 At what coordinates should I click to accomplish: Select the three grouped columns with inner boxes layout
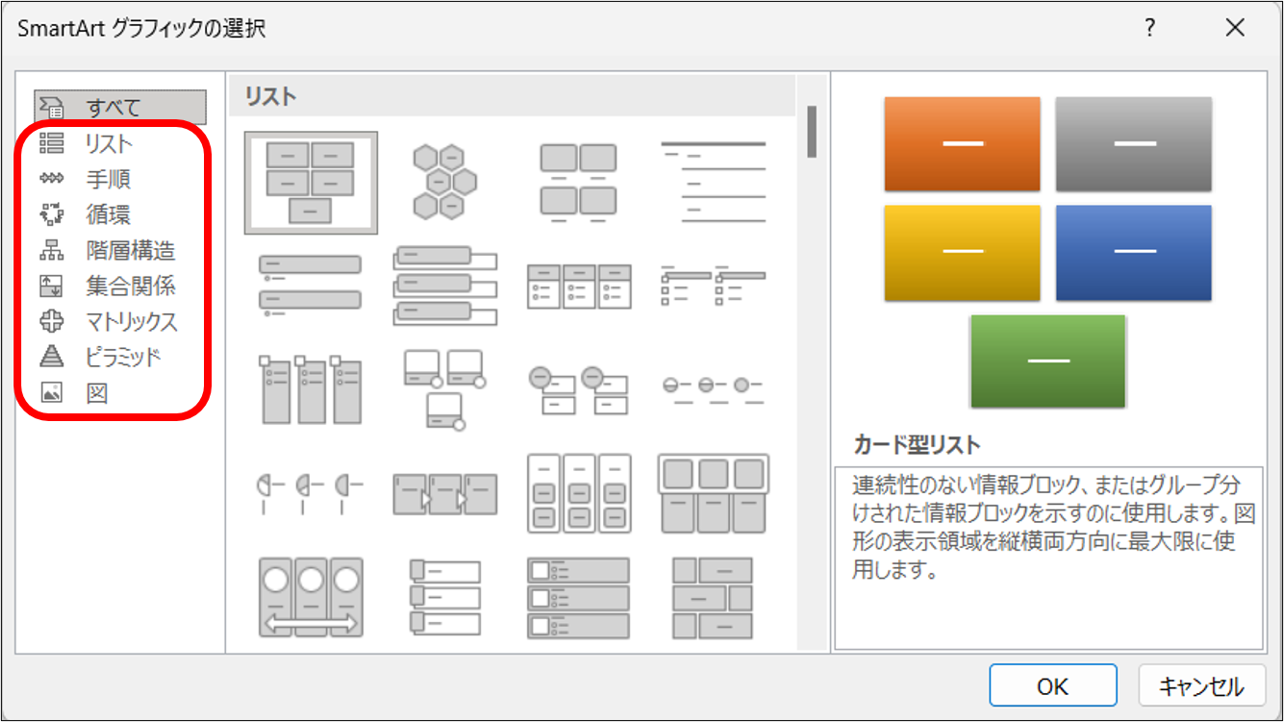(578, 493)
